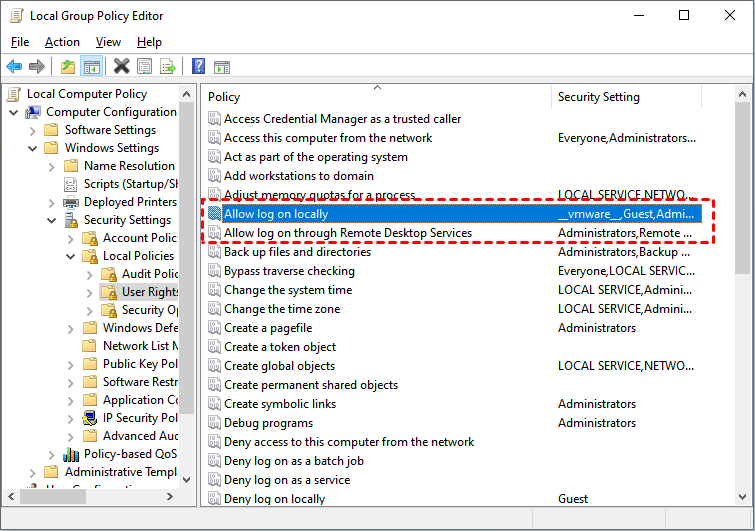
Task: Click the Security Options folder icon
Action: (109, 310)
